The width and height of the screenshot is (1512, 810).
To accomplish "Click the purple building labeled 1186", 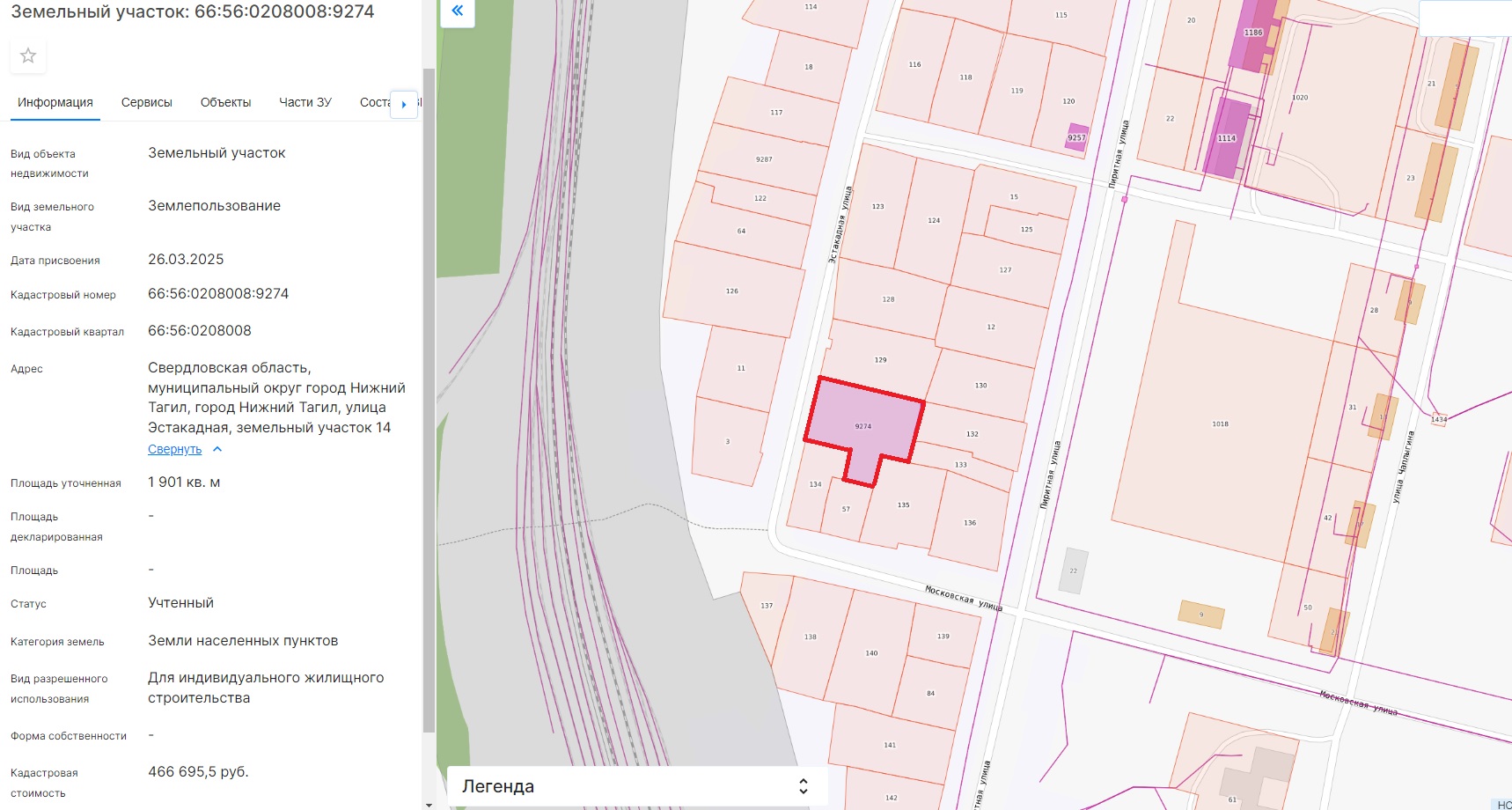I will click(x=1252, y=37).
